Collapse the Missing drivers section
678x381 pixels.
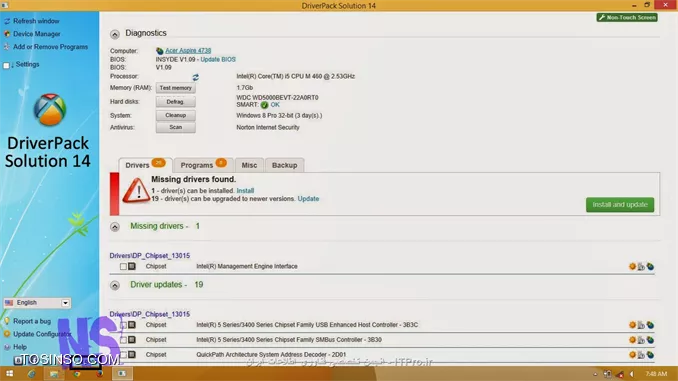[115, 227]
